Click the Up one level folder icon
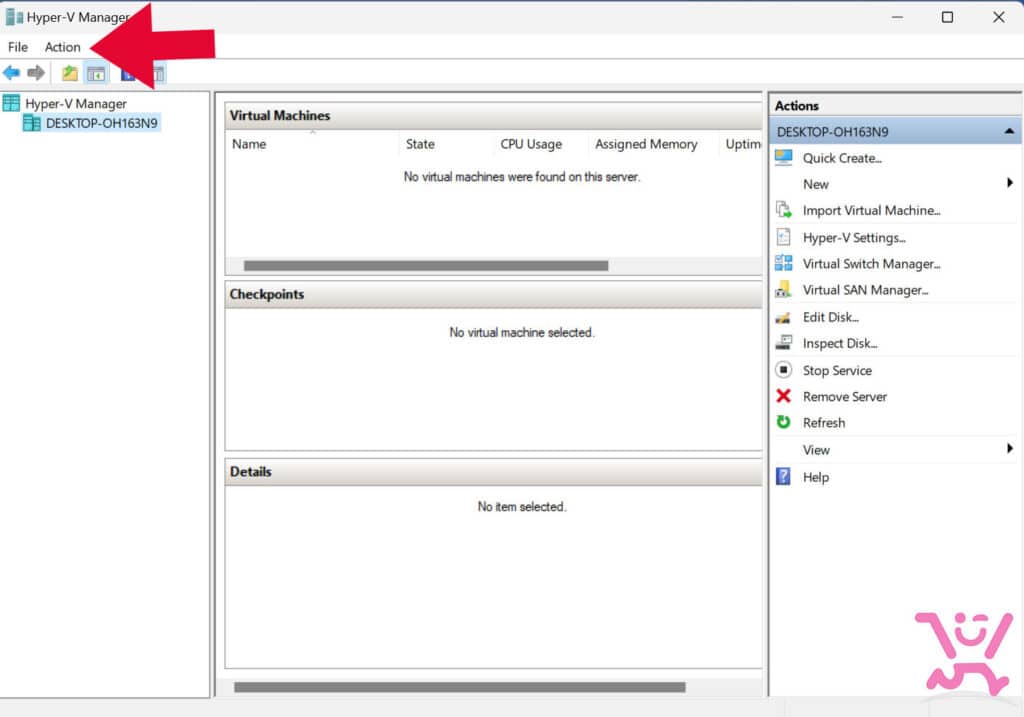Viewport: 1024px width, 717px height. pyautogui.click(x=70, y=73)
